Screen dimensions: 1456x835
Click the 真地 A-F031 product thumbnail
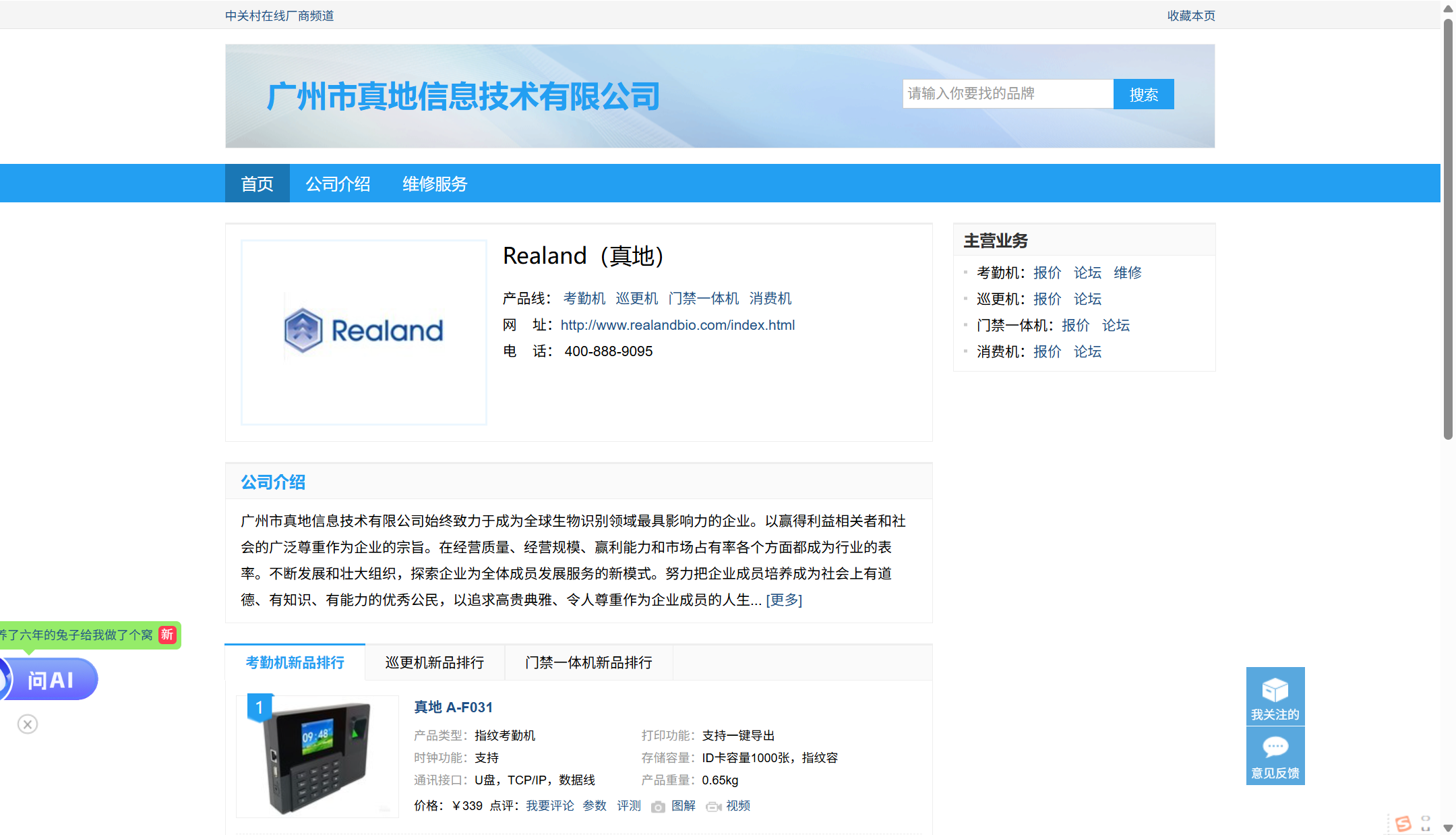click(x=317, y=757)
